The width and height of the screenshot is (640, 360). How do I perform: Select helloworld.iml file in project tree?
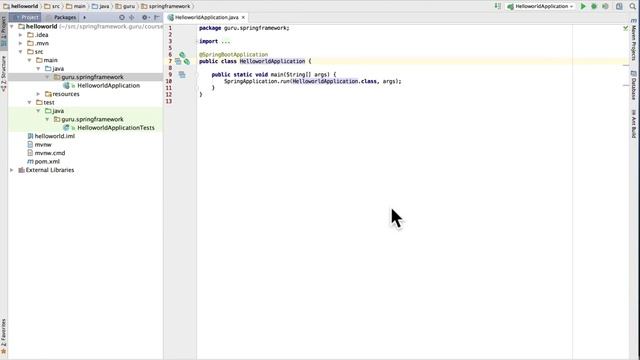click(x=55, y=136)
